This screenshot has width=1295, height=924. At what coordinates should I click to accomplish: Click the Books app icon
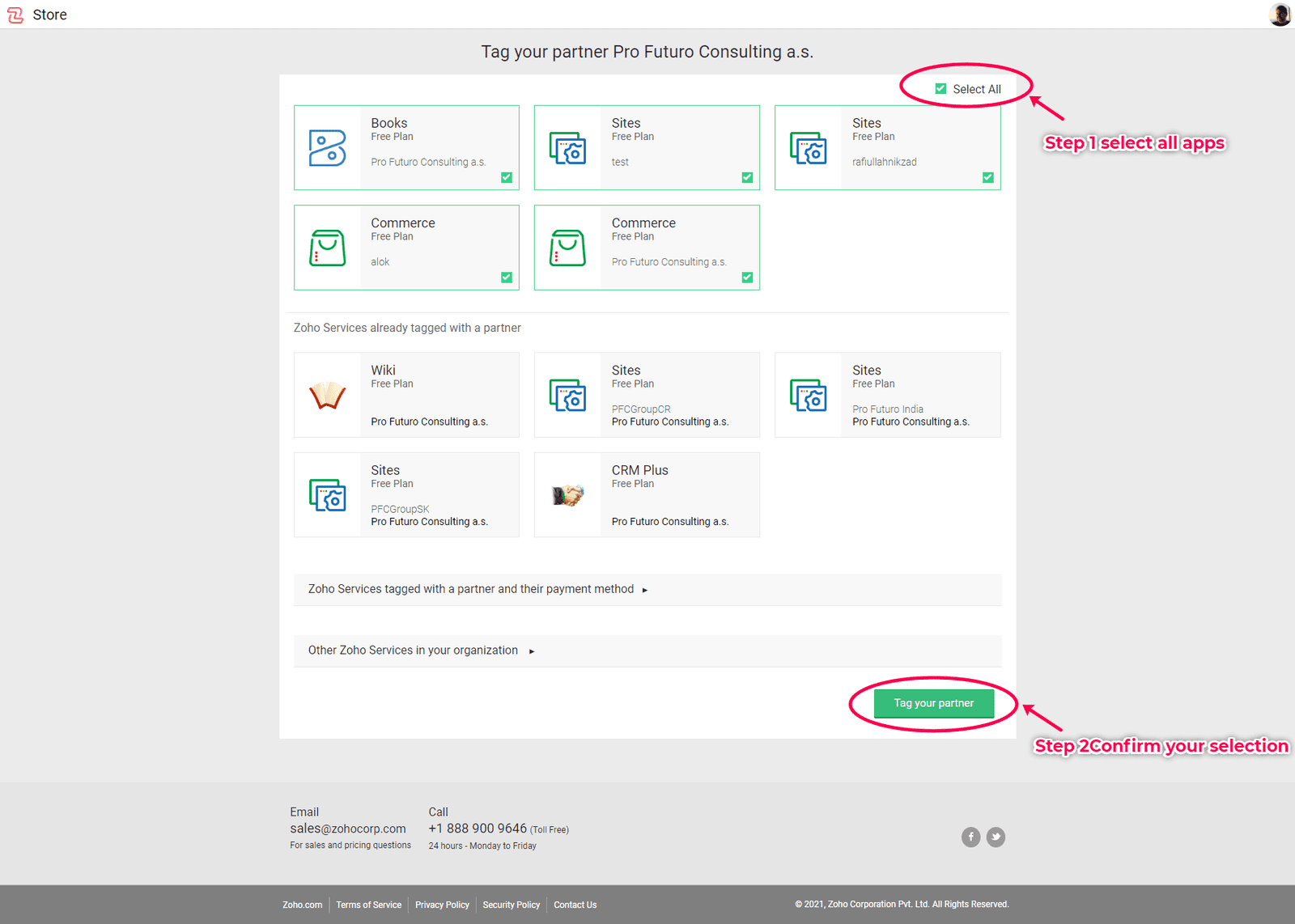coord(327,148)
